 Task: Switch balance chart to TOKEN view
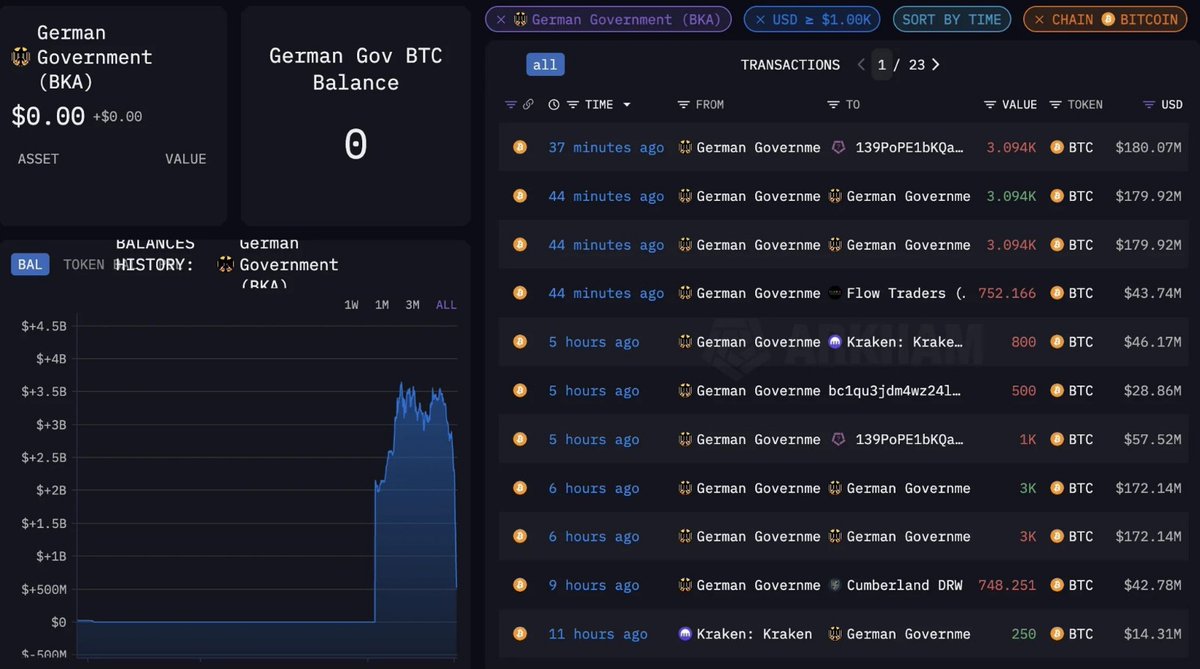tap(84, 264)
